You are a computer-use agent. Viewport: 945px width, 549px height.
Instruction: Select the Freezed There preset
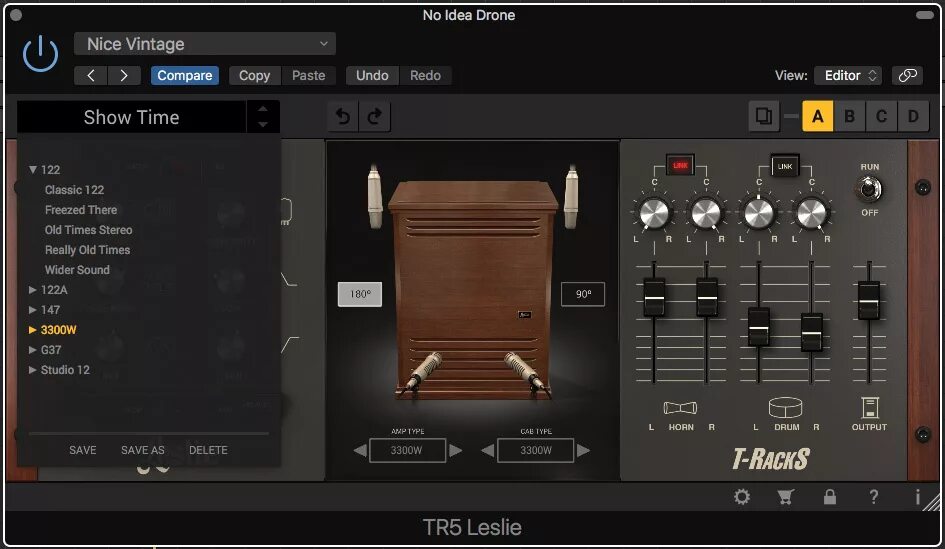coord(81,210)
